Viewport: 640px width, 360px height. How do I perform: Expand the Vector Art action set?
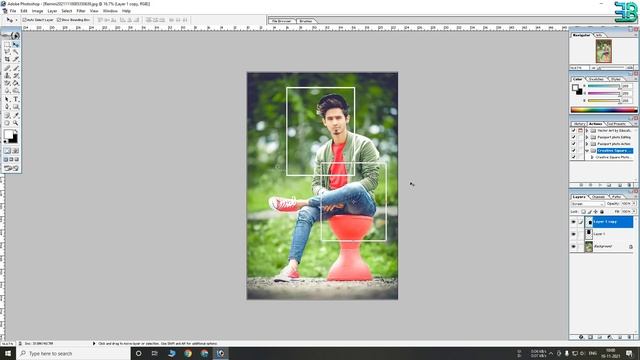coord(587,131)
